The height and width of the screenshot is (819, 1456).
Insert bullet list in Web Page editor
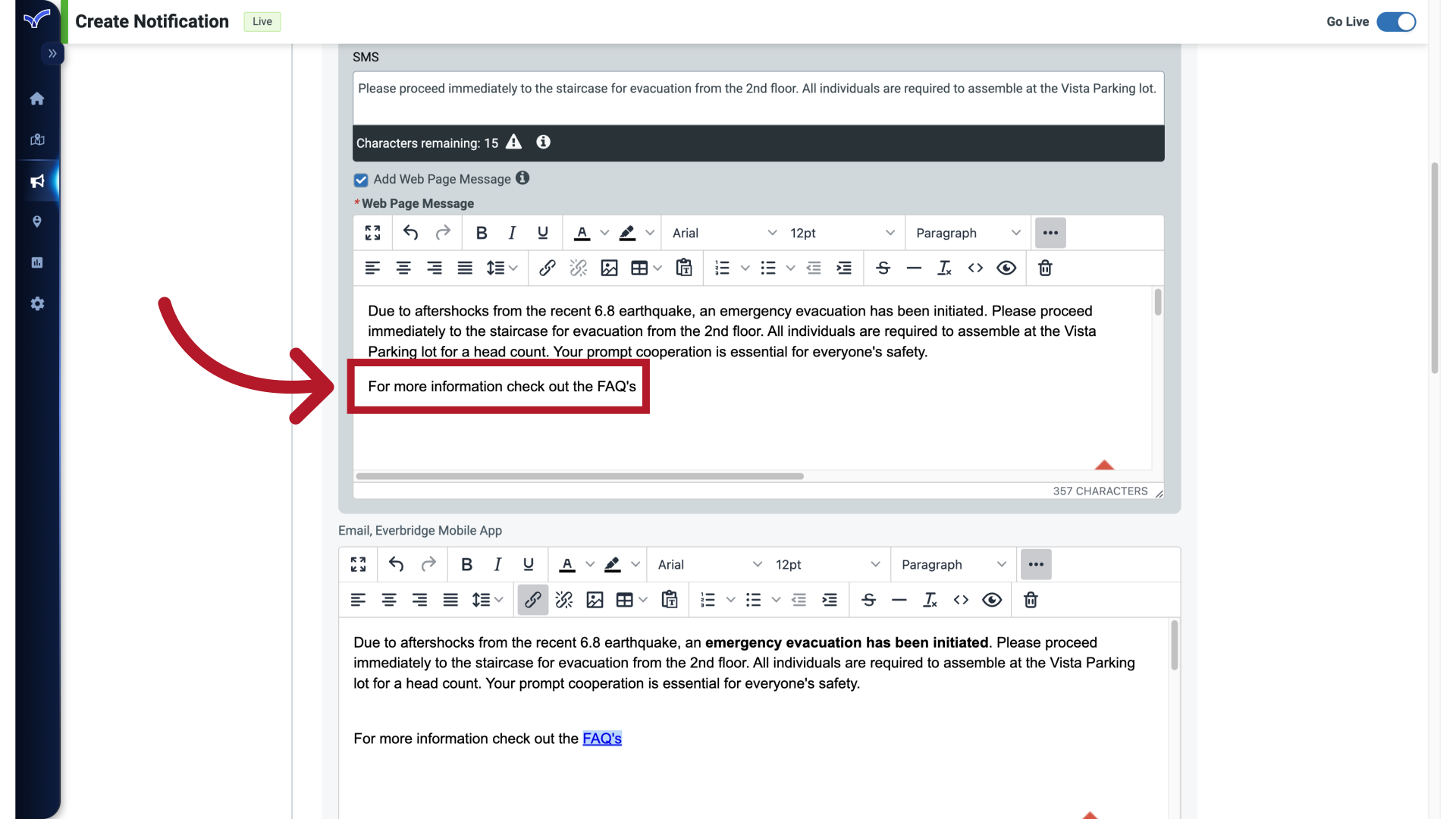pos(768,268)
